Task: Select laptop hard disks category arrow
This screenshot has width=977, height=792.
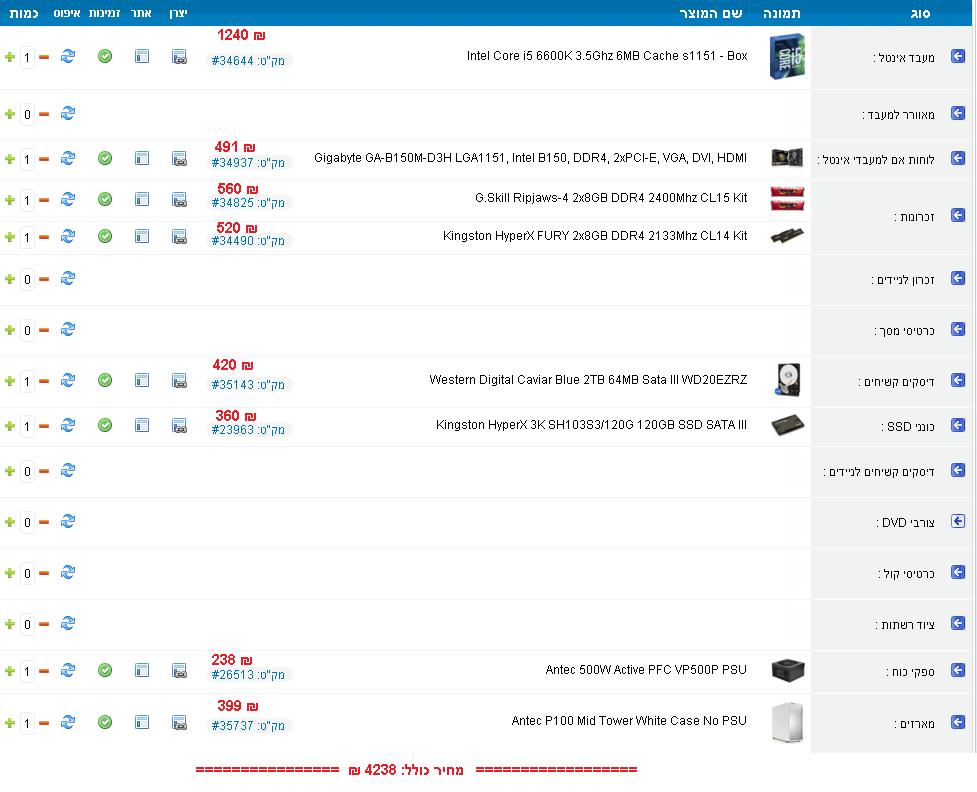Action: [x=958, y=470]
